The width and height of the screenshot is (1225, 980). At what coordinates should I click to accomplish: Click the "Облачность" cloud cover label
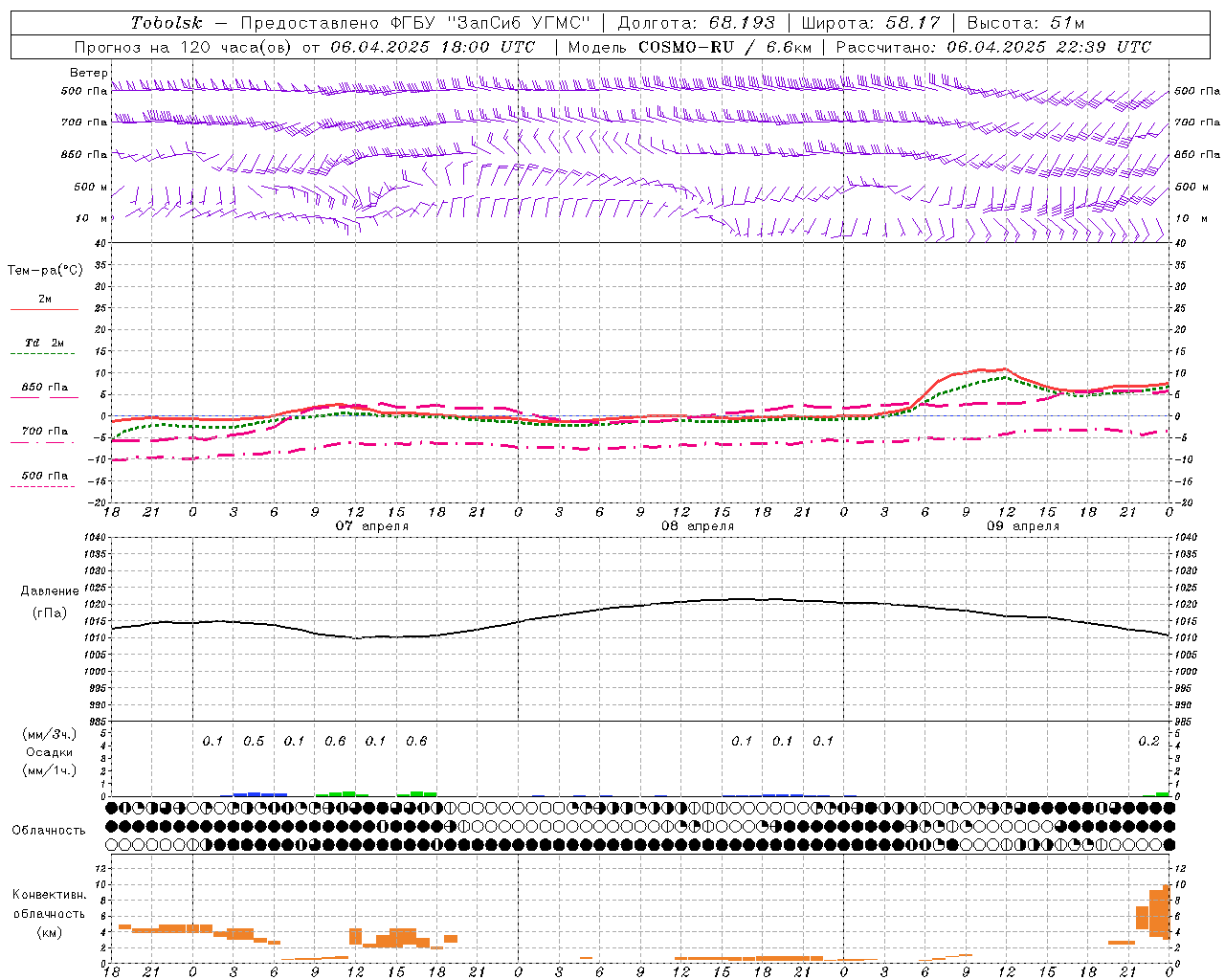pyautogui.click(x=49, y=831)
